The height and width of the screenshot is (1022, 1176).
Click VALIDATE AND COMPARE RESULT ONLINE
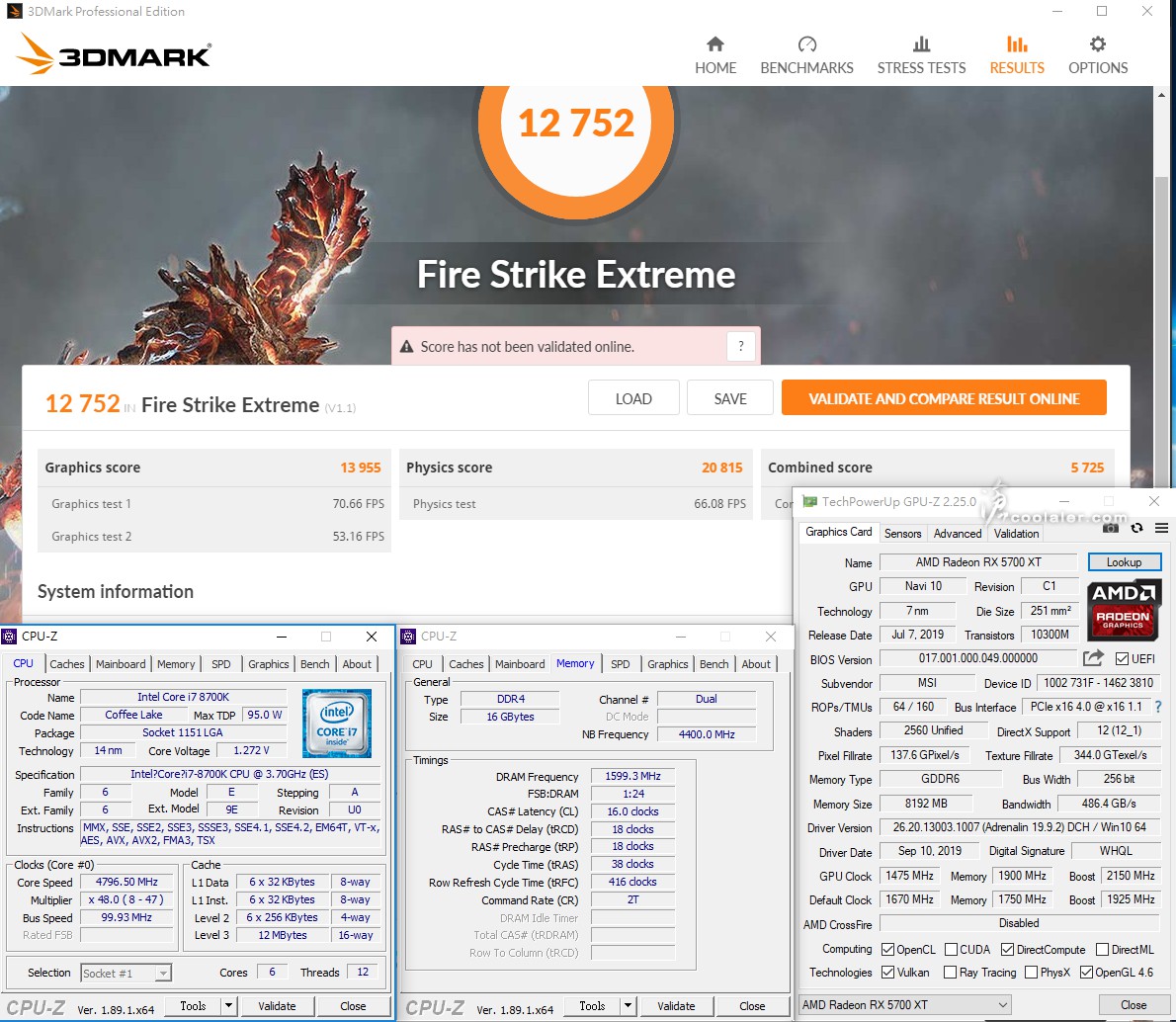944,397
